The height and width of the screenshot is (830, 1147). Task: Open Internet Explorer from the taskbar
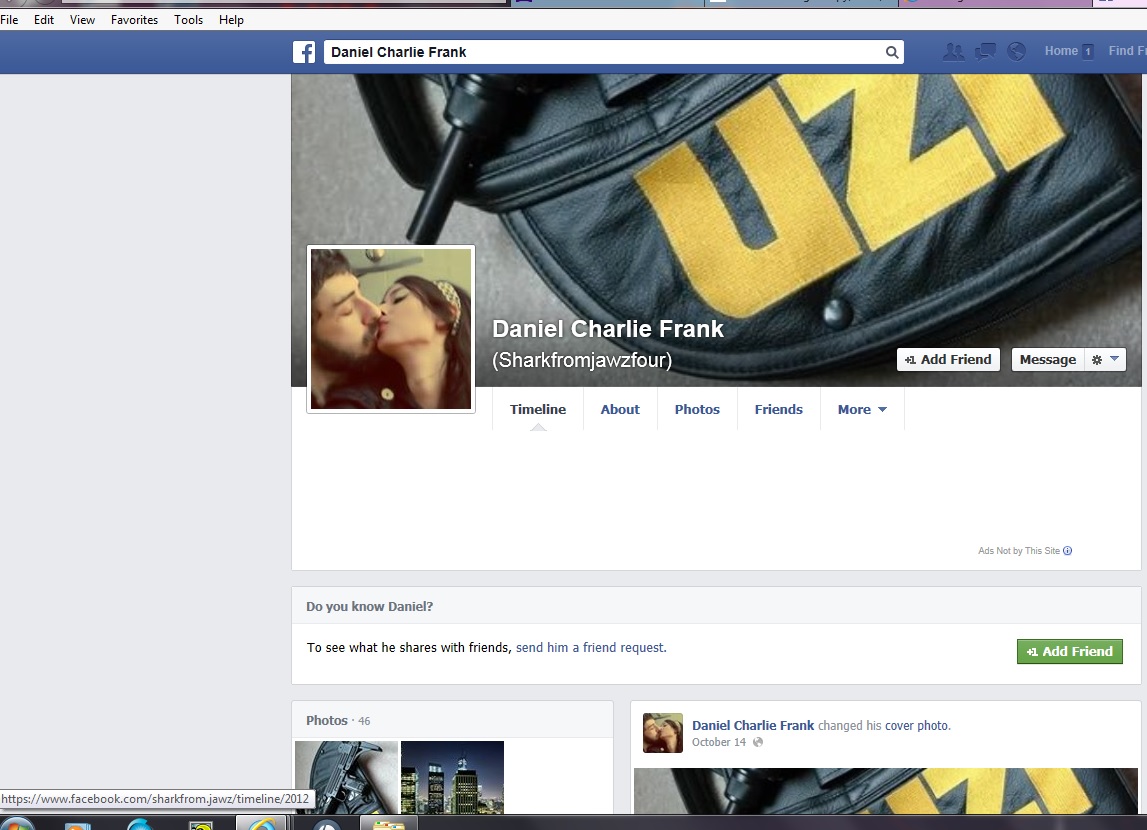tap(261, 823)
